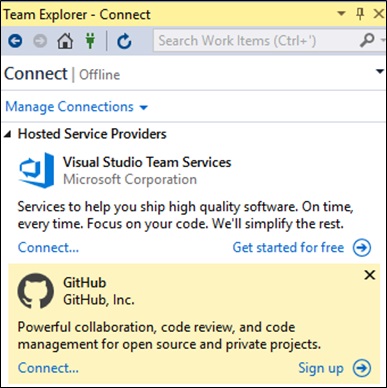This screenshot has width=387, height=388.
Task: Go to Team Explorer Home icon
Action: [x=65, y=41]
